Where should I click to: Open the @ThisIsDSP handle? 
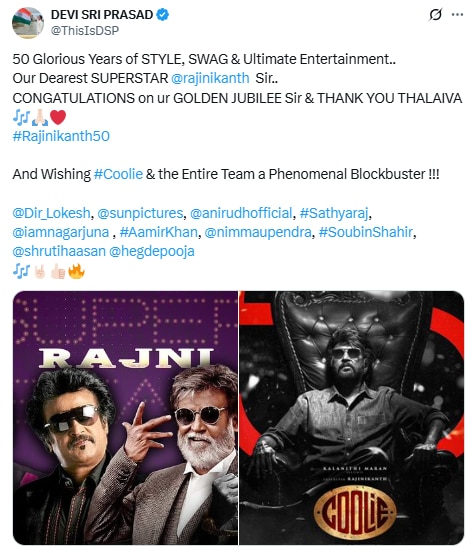click(85, 31)
